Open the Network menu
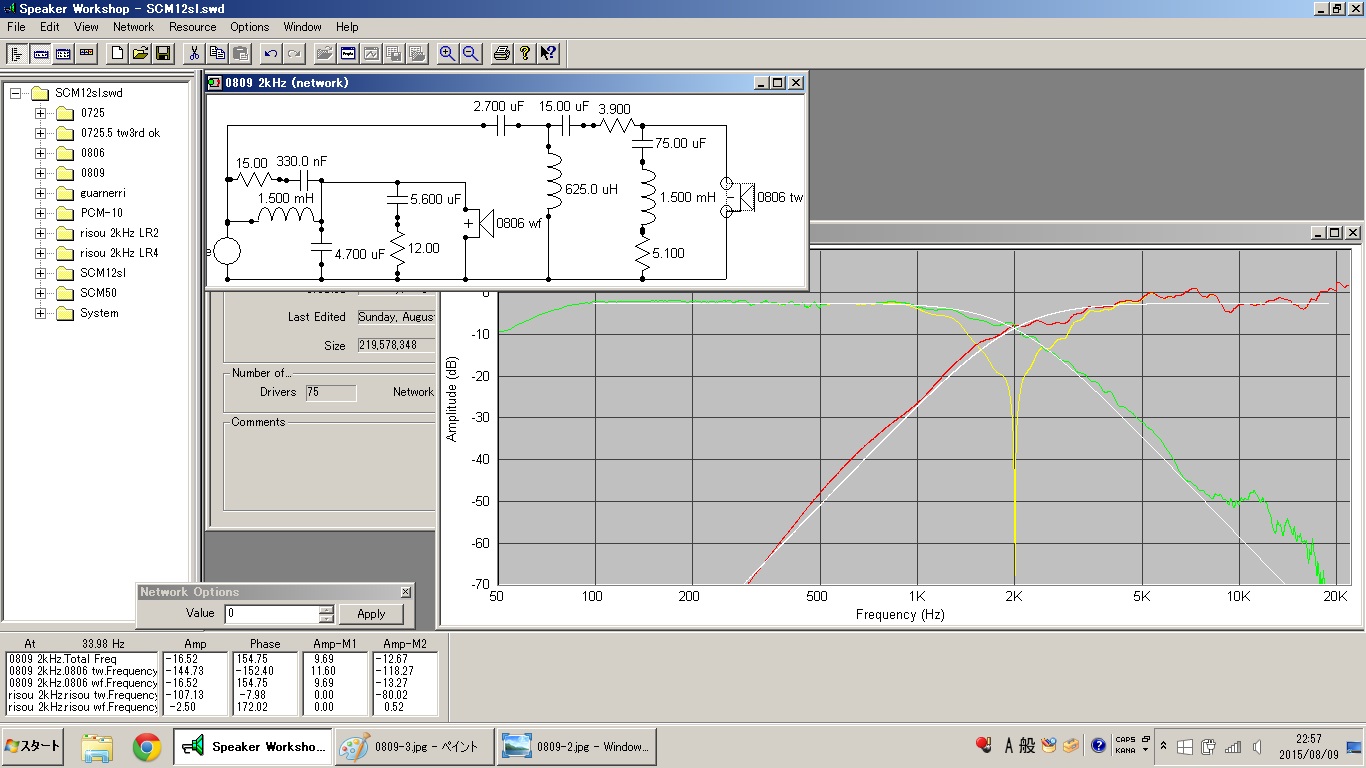This screenshot has width=1366, height=768. click(133, 27)
